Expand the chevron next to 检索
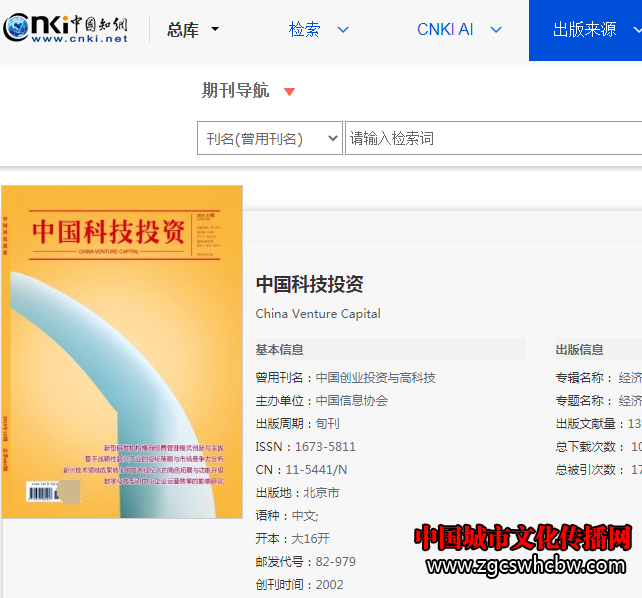642x598 pixels. click(343, 30)
